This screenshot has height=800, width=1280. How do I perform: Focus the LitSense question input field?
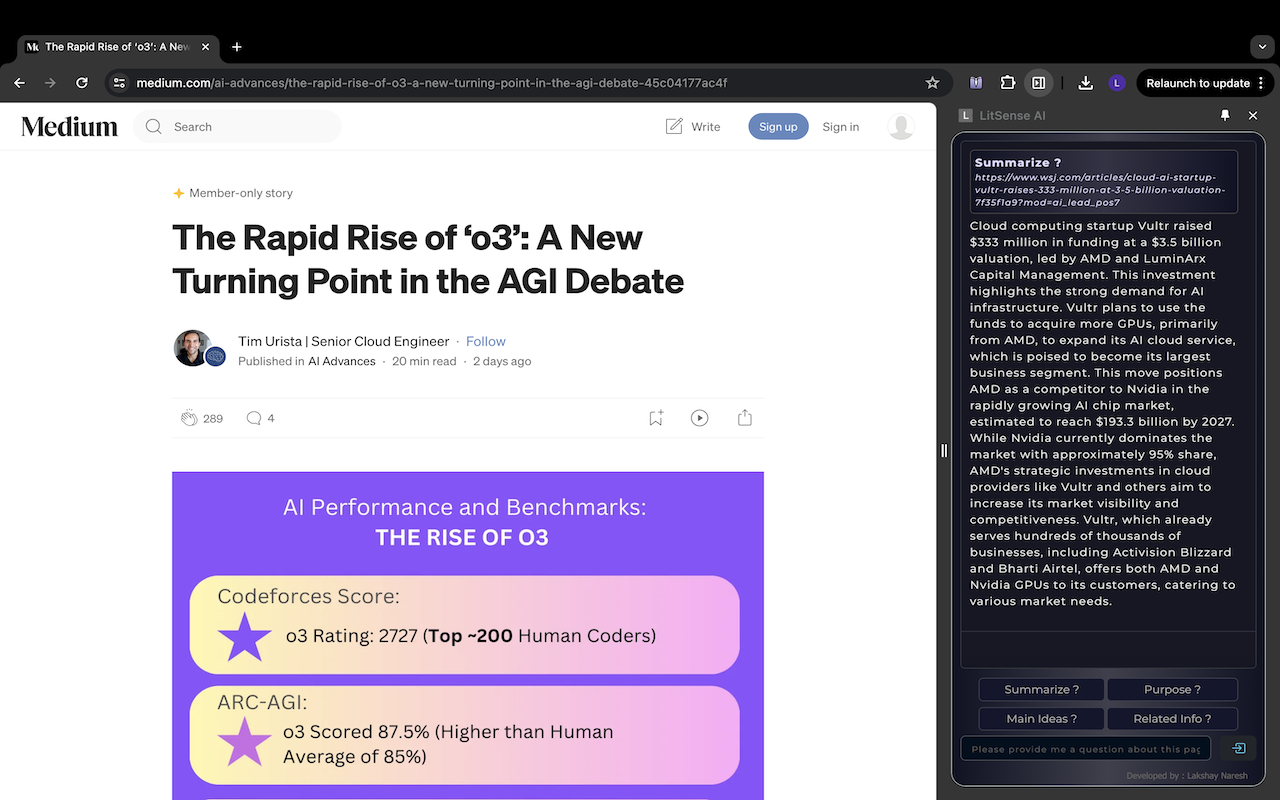tap(1086, 748)
